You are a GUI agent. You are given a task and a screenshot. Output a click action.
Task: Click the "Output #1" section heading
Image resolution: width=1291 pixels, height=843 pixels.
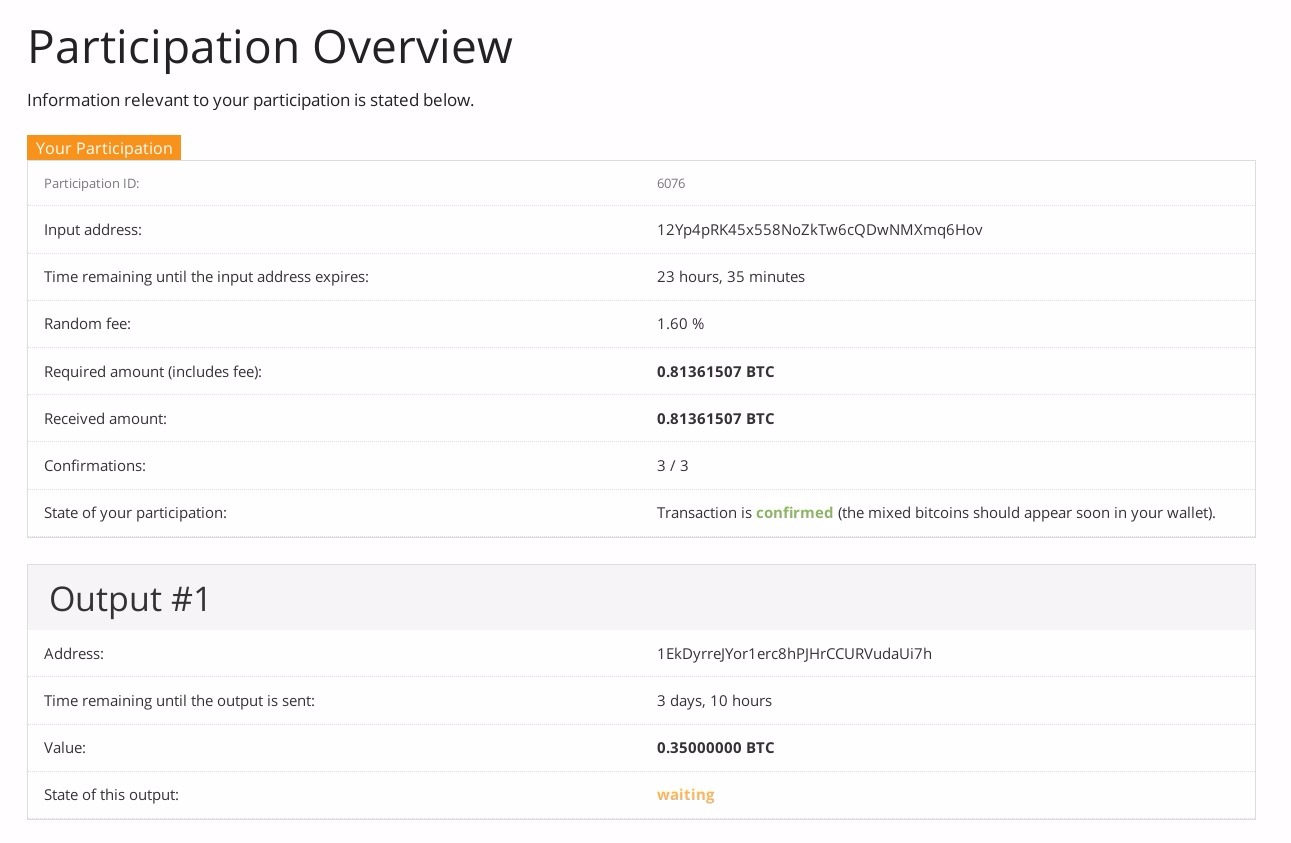pyautogui.click(x=130, y=599)
